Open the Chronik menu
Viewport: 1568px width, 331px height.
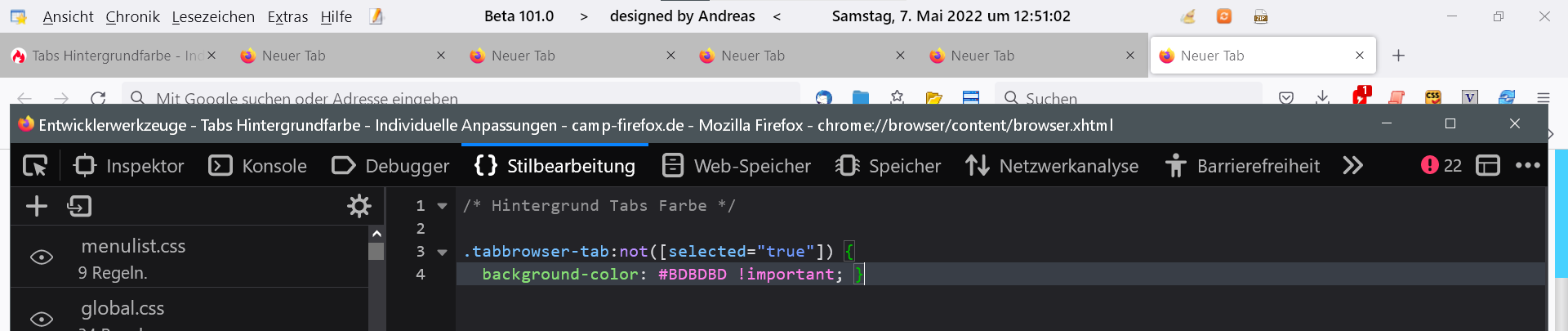pyautogui.click(x=132, y=16)
